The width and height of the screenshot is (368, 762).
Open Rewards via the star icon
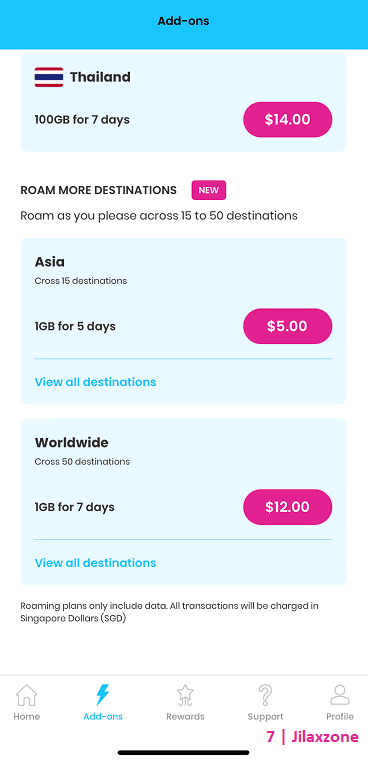point(185,695)
